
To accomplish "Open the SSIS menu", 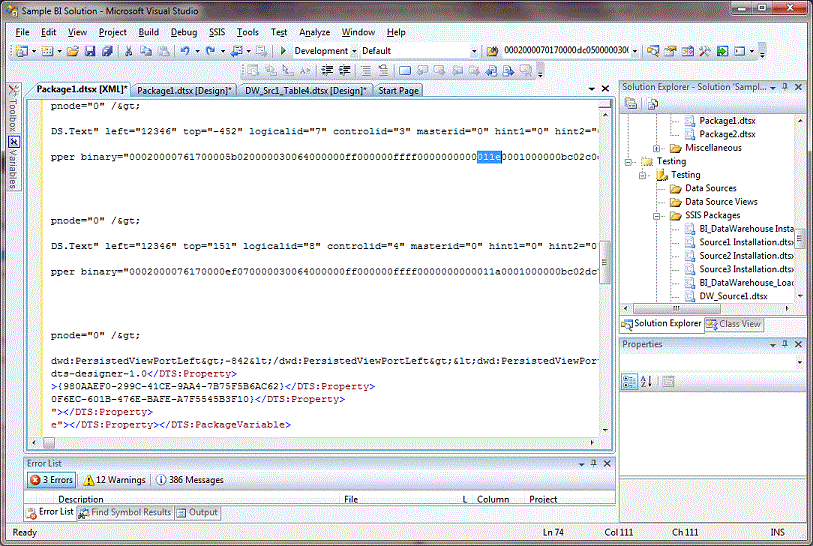I will pos(217,32).
